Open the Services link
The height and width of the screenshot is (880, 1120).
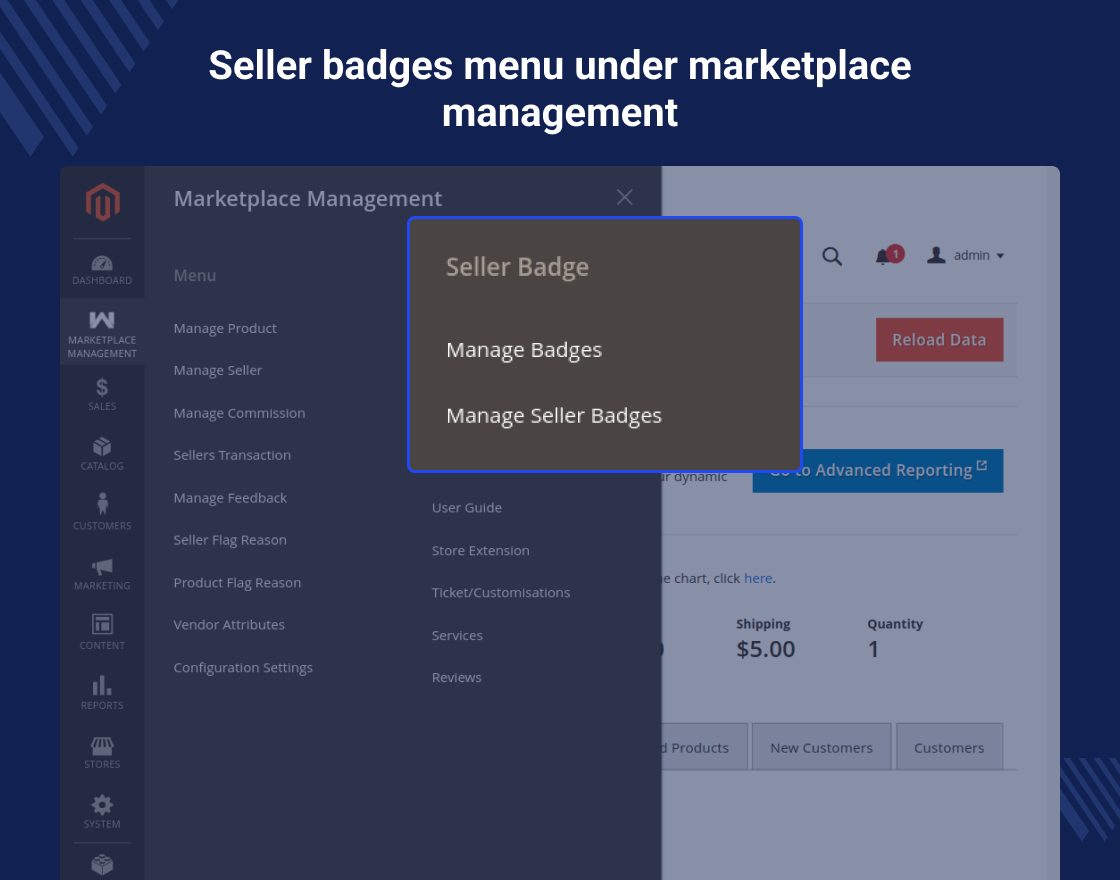[457, 636]
